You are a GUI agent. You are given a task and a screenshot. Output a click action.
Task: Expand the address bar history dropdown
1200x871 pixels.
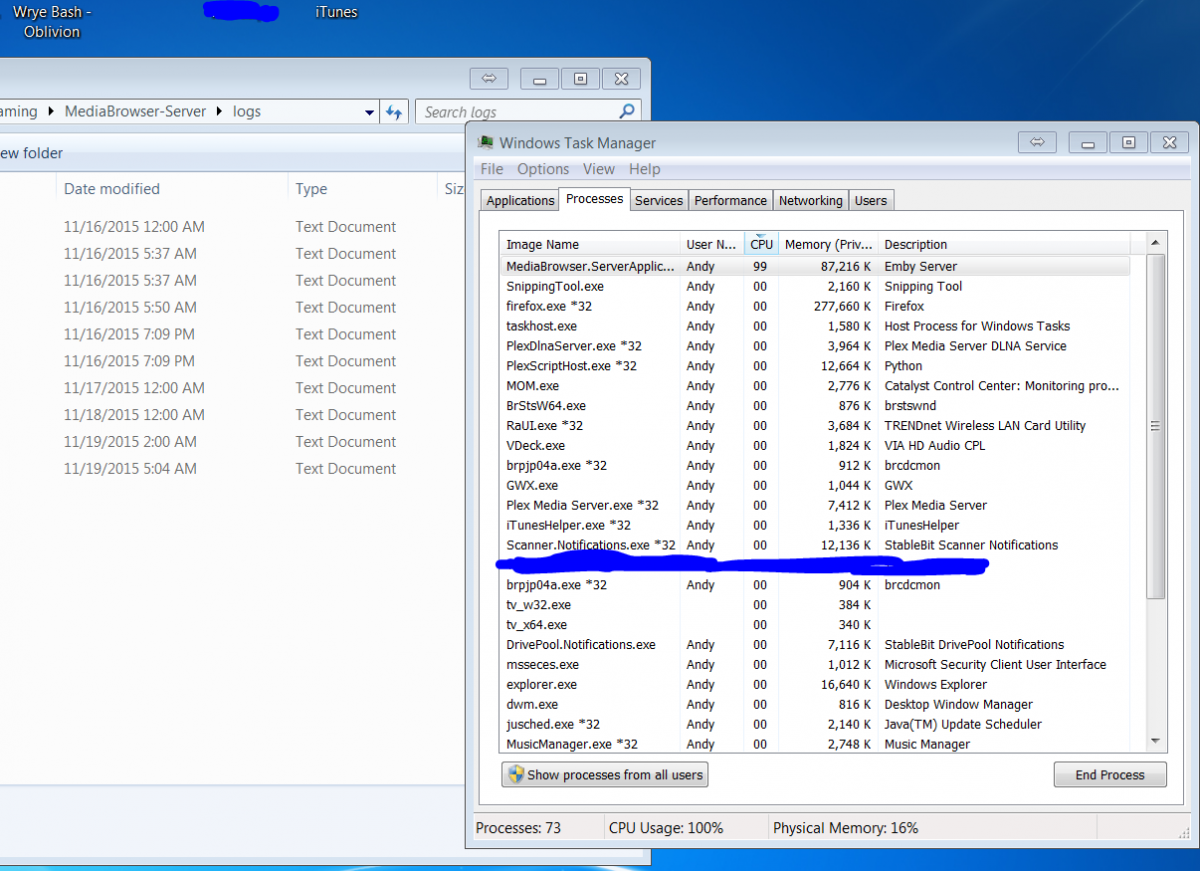[x=370, y=112]
